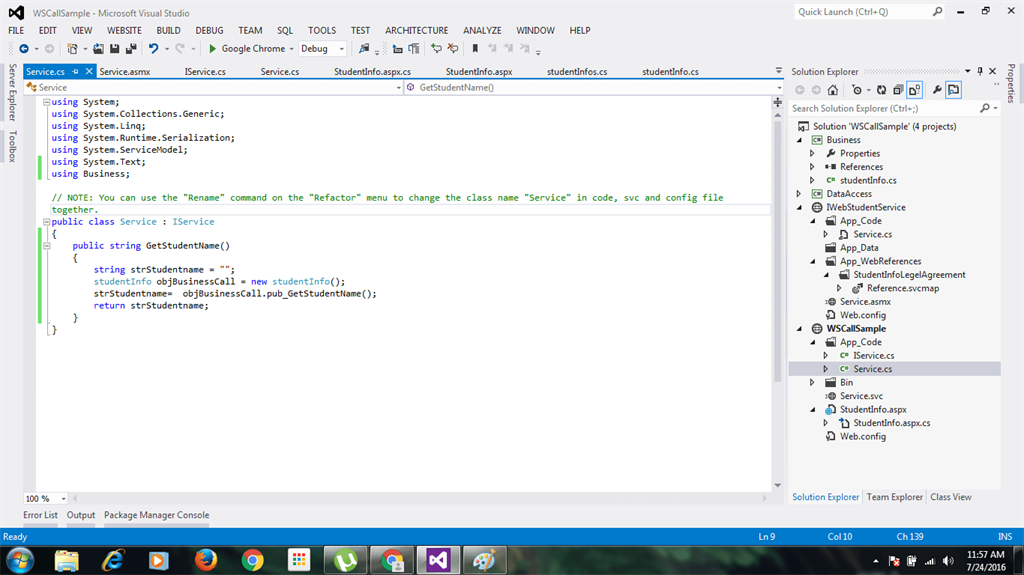The width and height of the screenshot is (1024, 575).
Task: Refresh Solution Explorer with the refresh icon
Action: click(x=883, y=90)
